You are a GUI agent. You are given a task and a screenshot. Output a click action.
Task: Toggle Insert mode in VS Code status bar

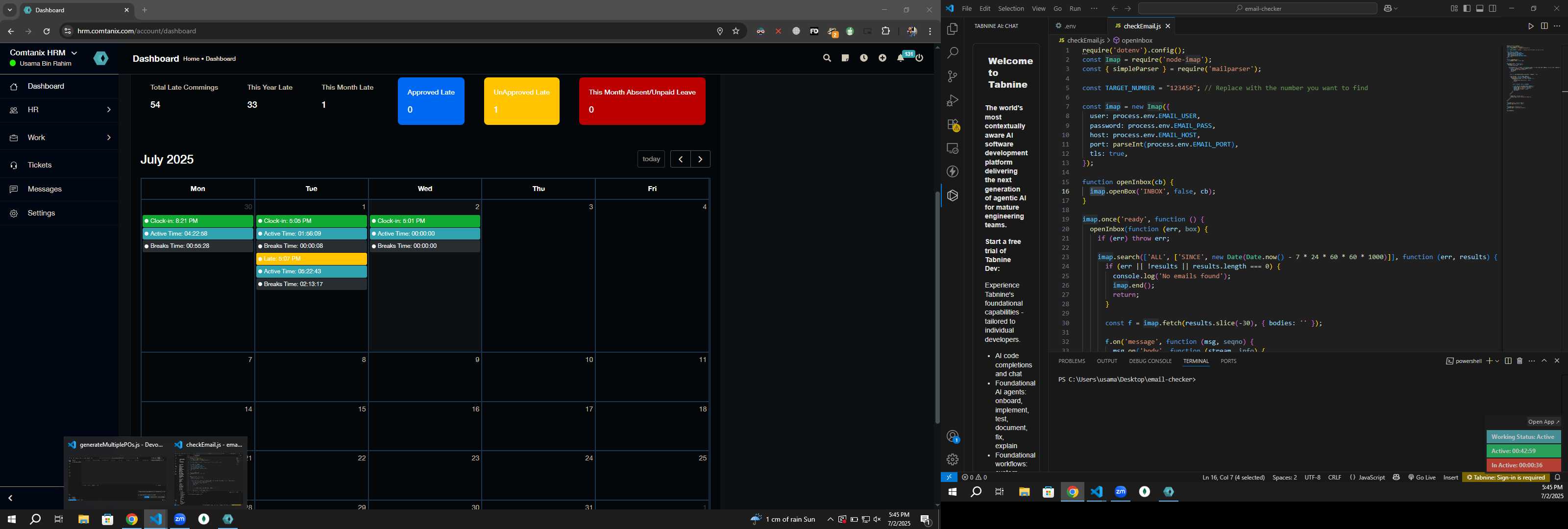pos(1450,478)
